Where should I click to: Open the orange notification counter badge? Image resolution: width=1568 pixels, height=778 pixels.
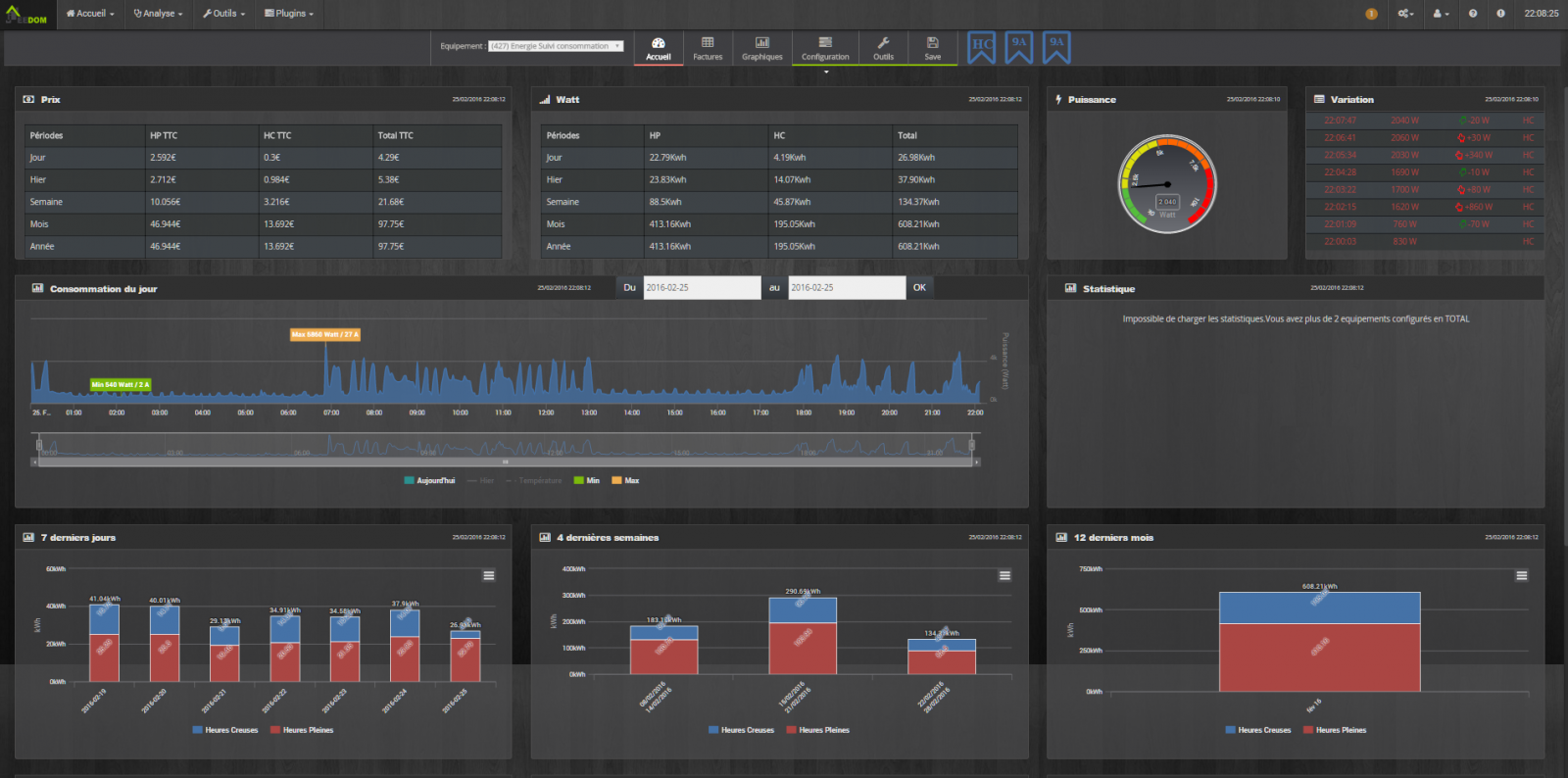[x=1371, y=14]
